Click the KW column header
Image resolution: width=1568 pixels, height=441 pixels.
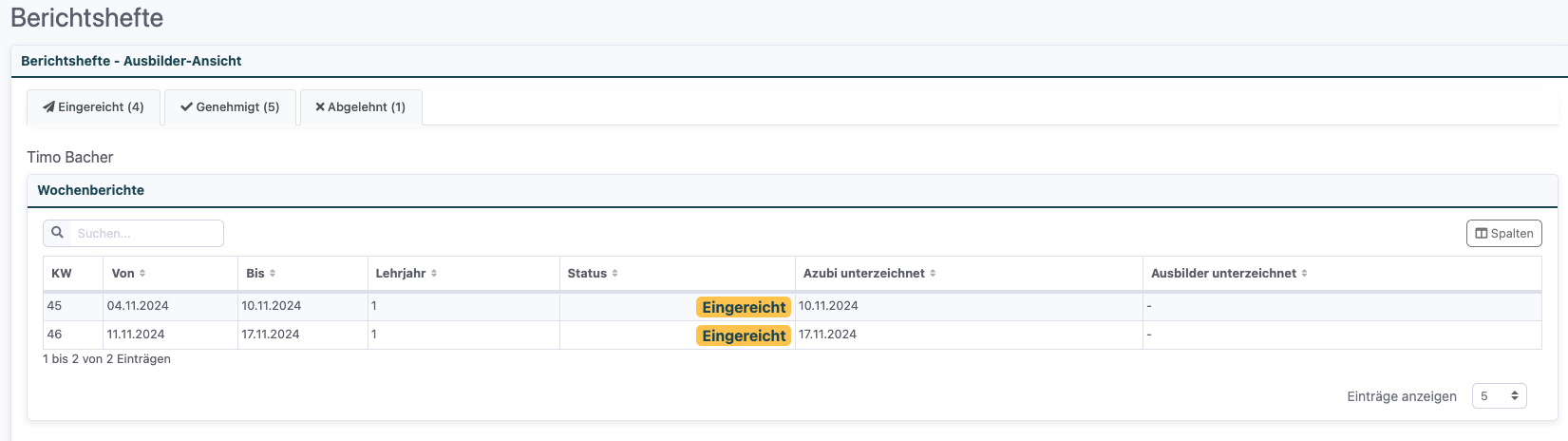(62, 274)
